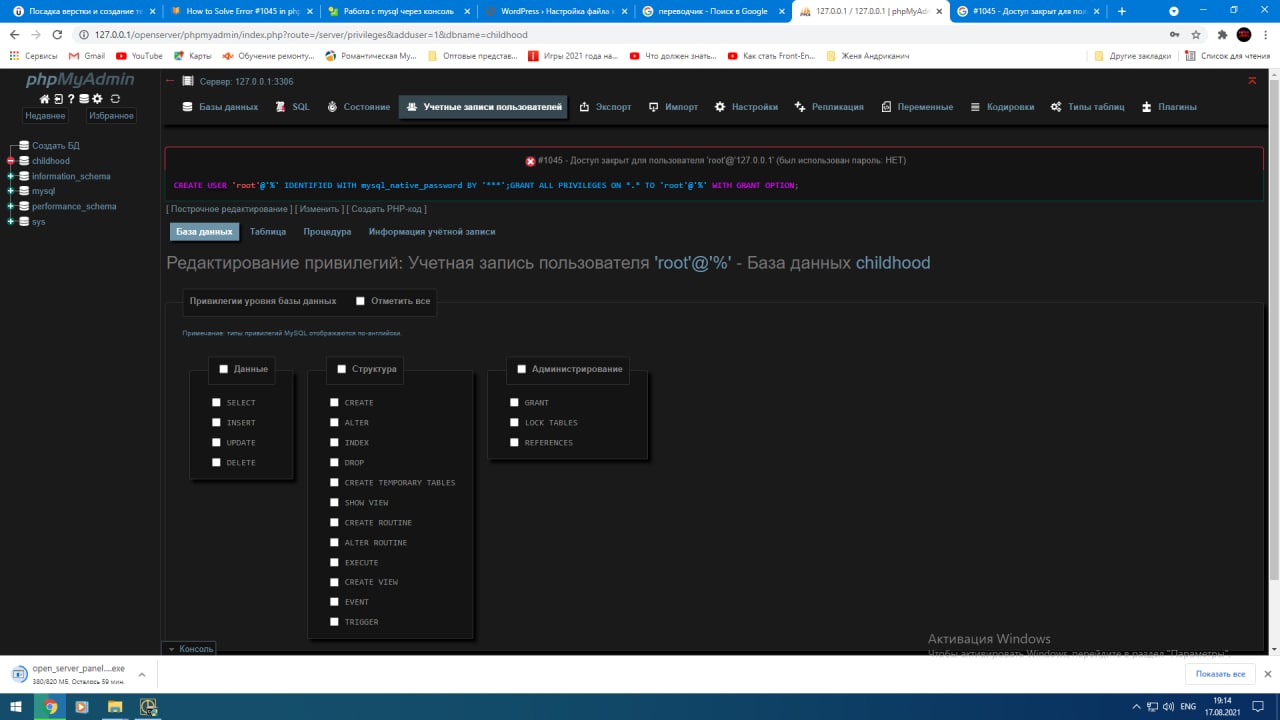Click the Избранное button in sidebar
Image resolution: width=1280 pixels, height=720 pixels.
tap(110, 116)
